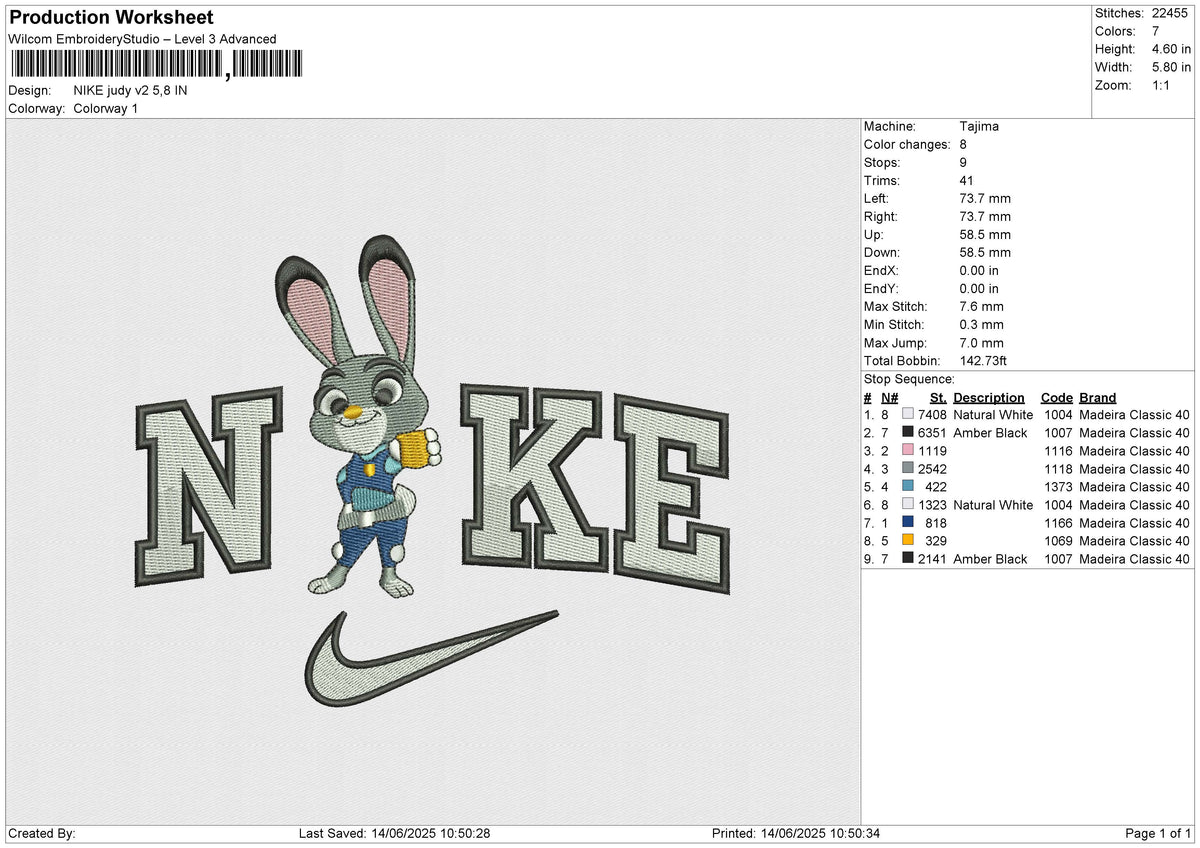Click the Up row's 58.5 mm value

(985, 234)
